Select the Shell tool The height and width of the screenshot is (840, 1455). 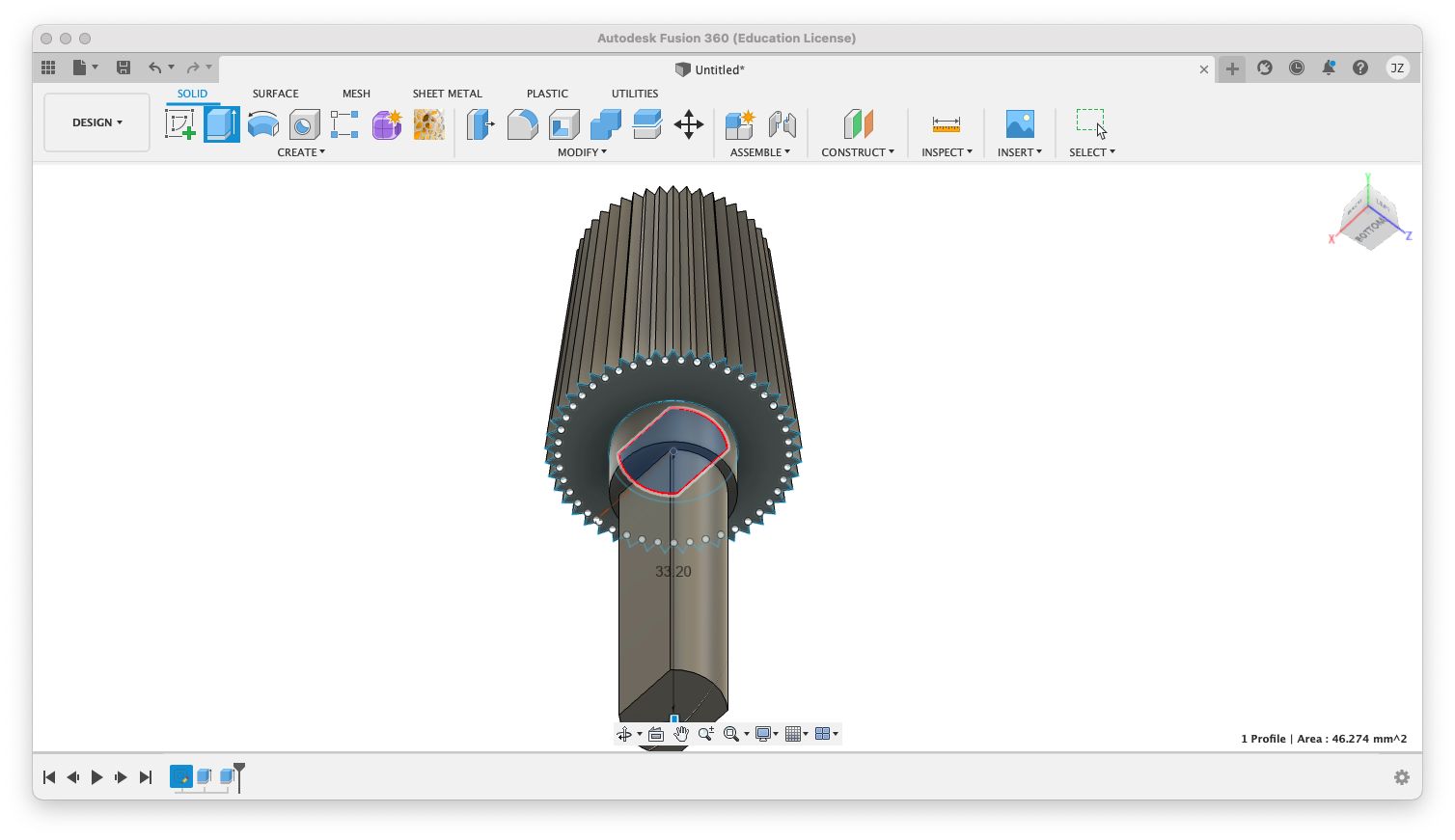(x=563, y=124)
